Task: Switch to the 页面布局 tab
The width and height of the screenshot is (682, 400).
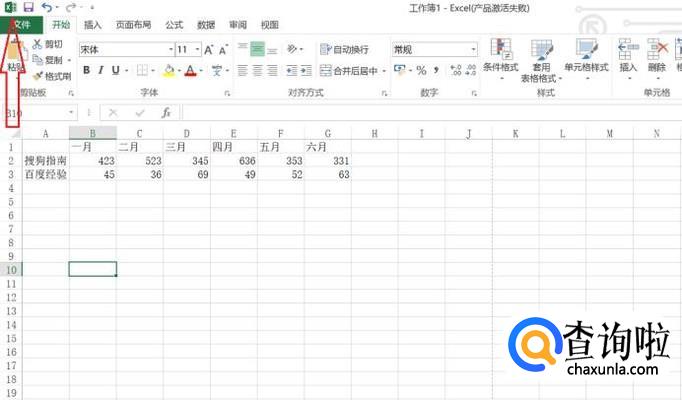Action: tap(134, 25)
